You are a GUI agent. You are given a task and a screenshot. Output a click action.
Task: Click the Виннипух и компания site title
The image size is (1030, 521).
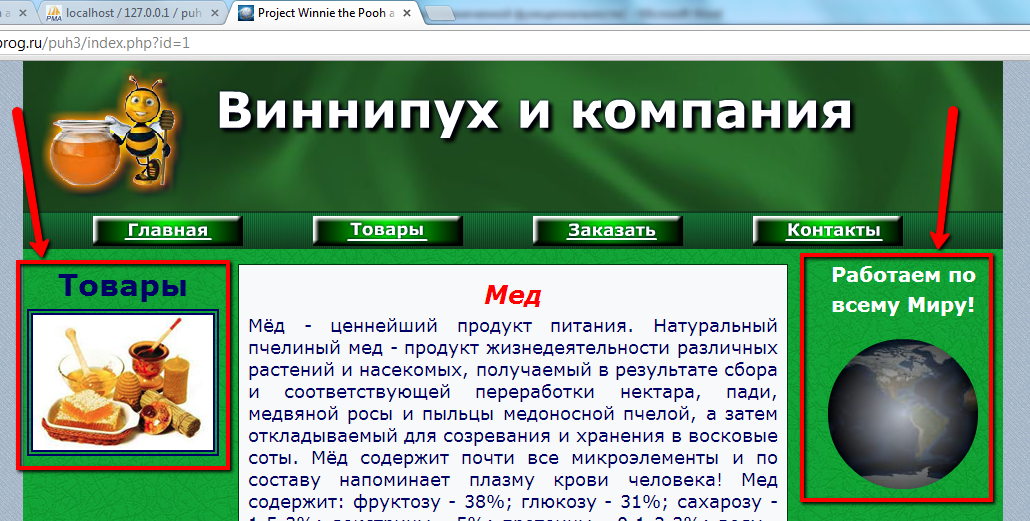[535, 112]
